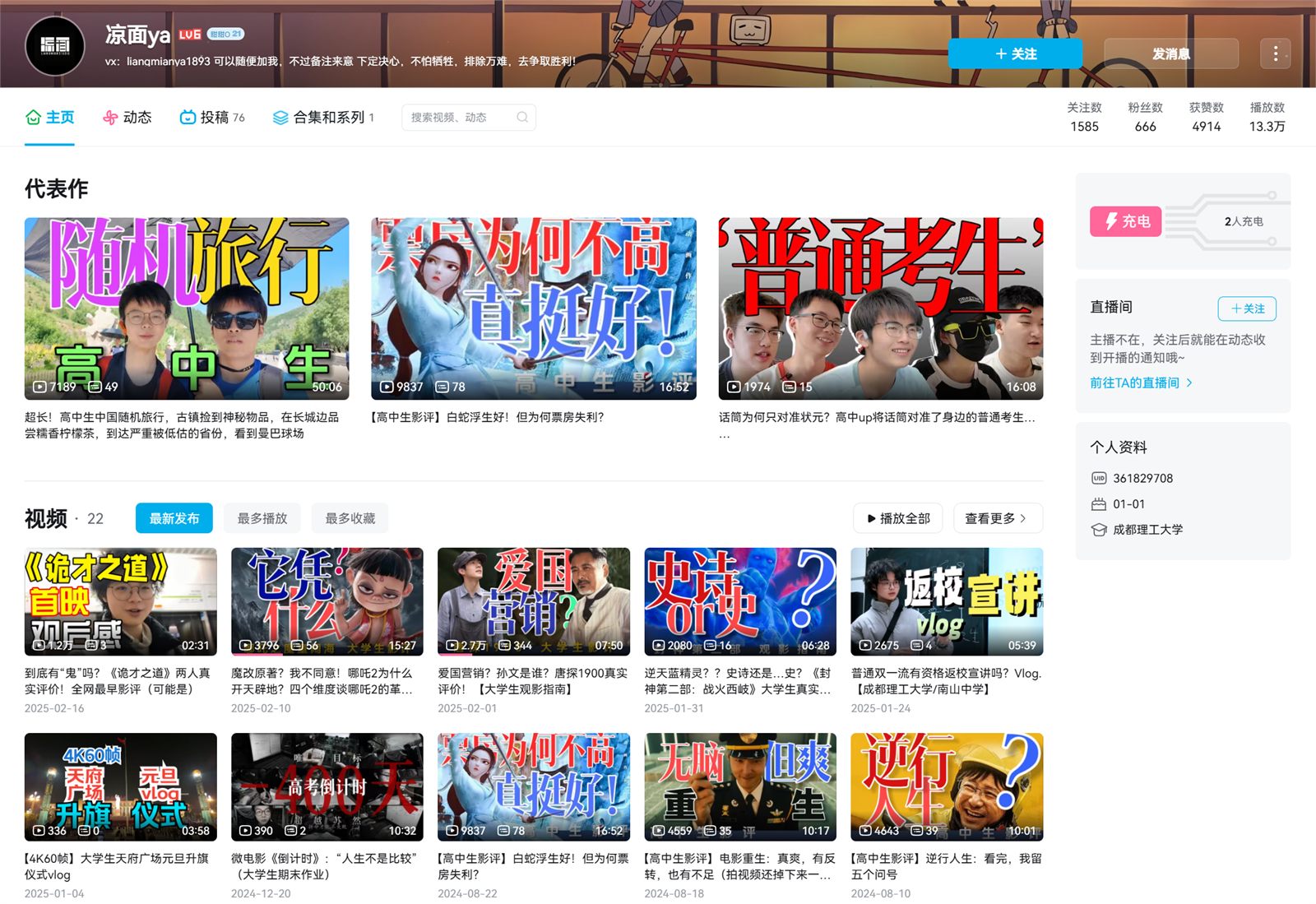Viewport: 1316px width, 904px height.
Task: Click 播放全部 button
Action: pos(898,518)
